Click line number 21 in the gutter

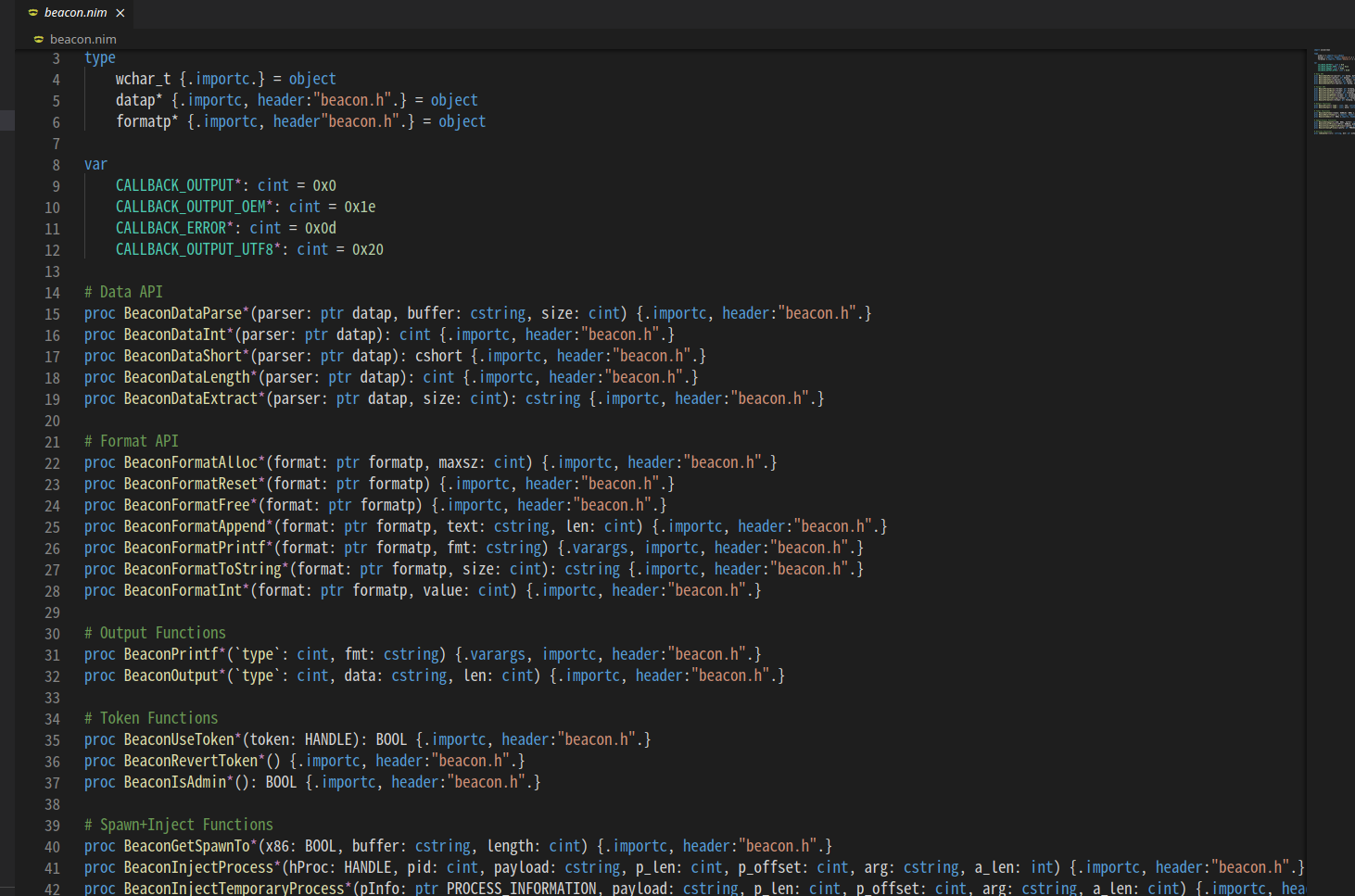point(52,442)
